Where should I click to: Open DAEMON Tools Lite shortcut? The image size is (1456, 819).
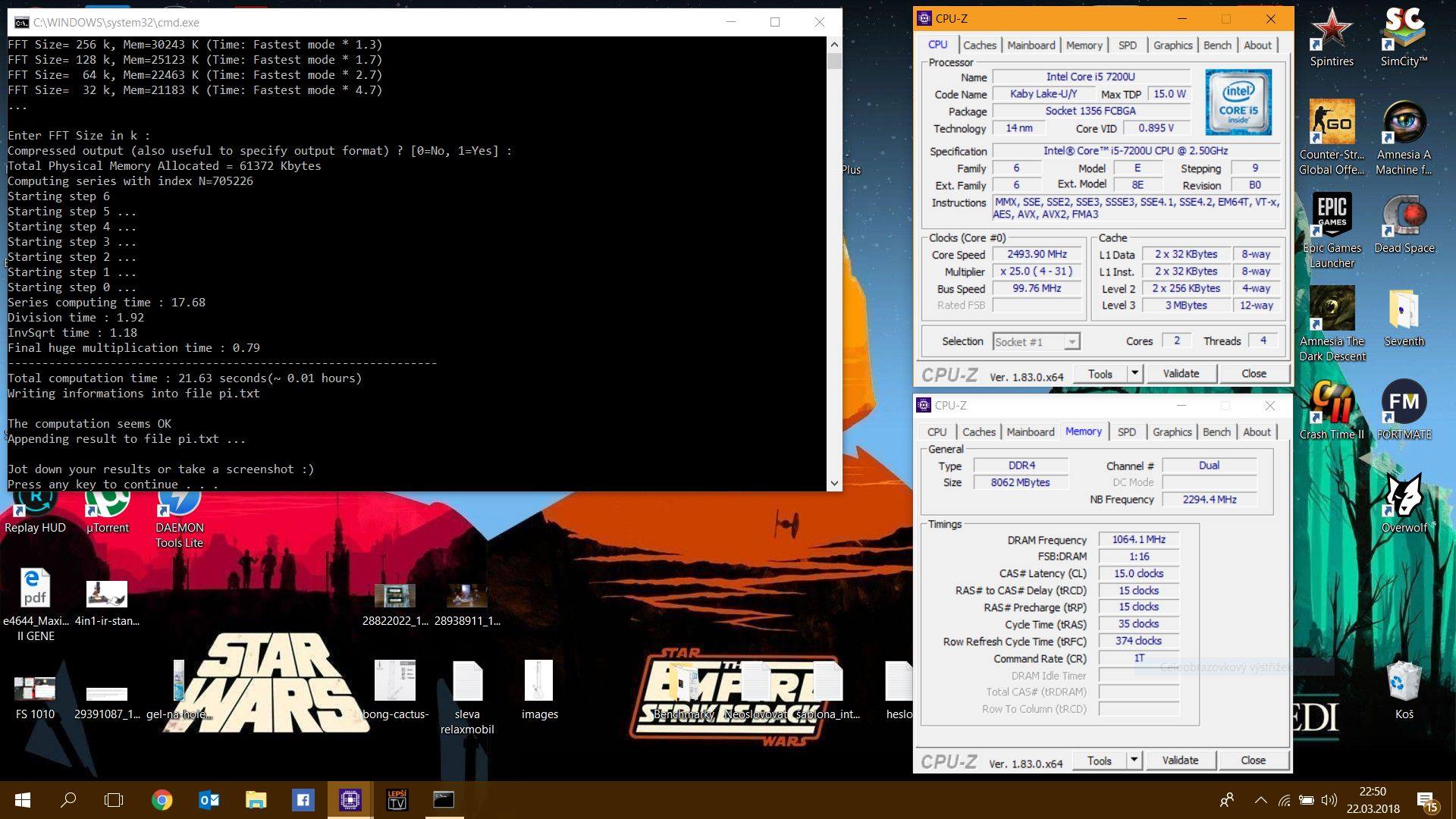(x=179, y=518)
